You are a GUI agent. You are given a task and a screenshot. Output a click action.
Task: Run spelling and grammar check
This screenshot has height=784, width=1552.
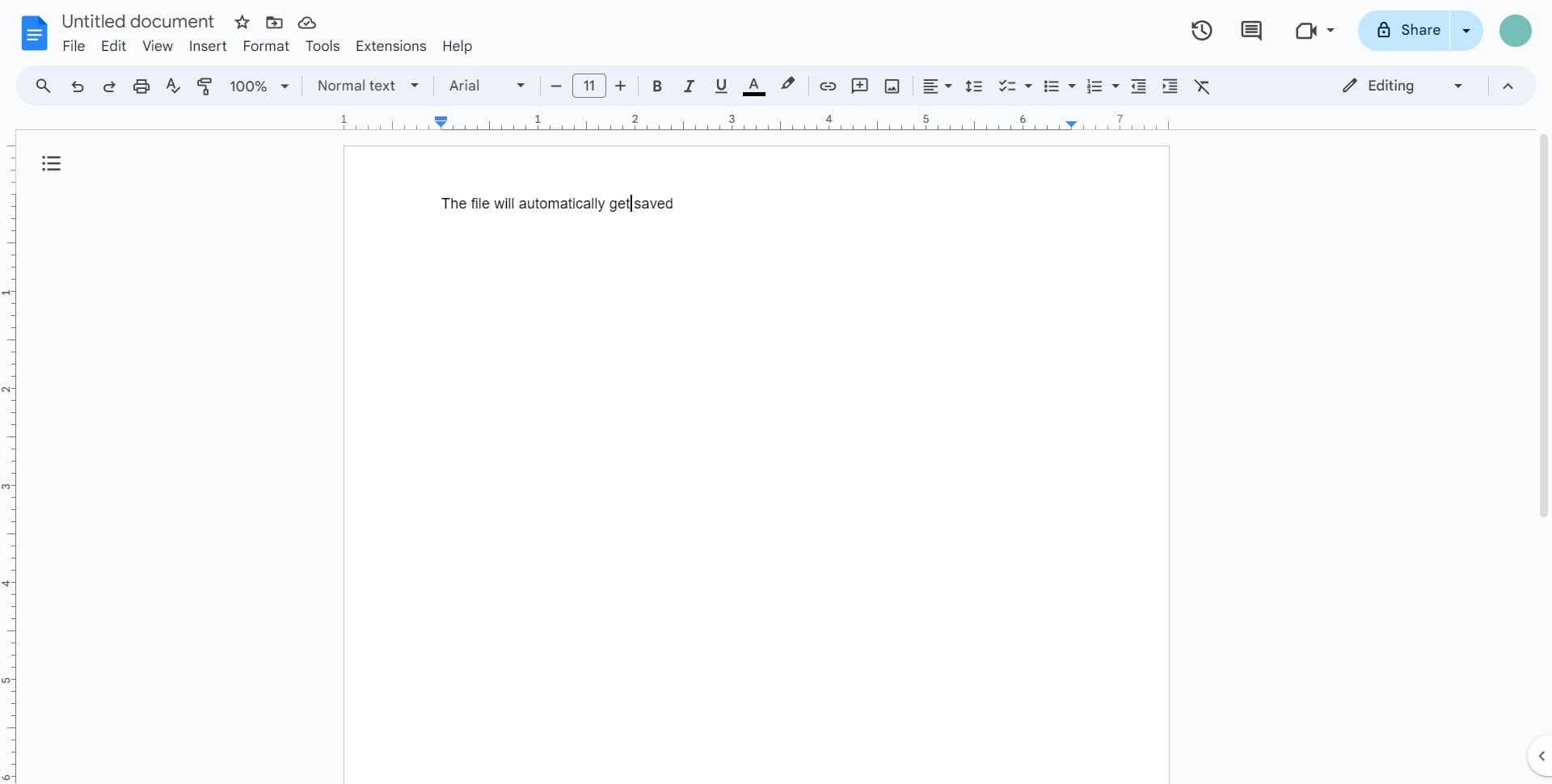(173, 86)
